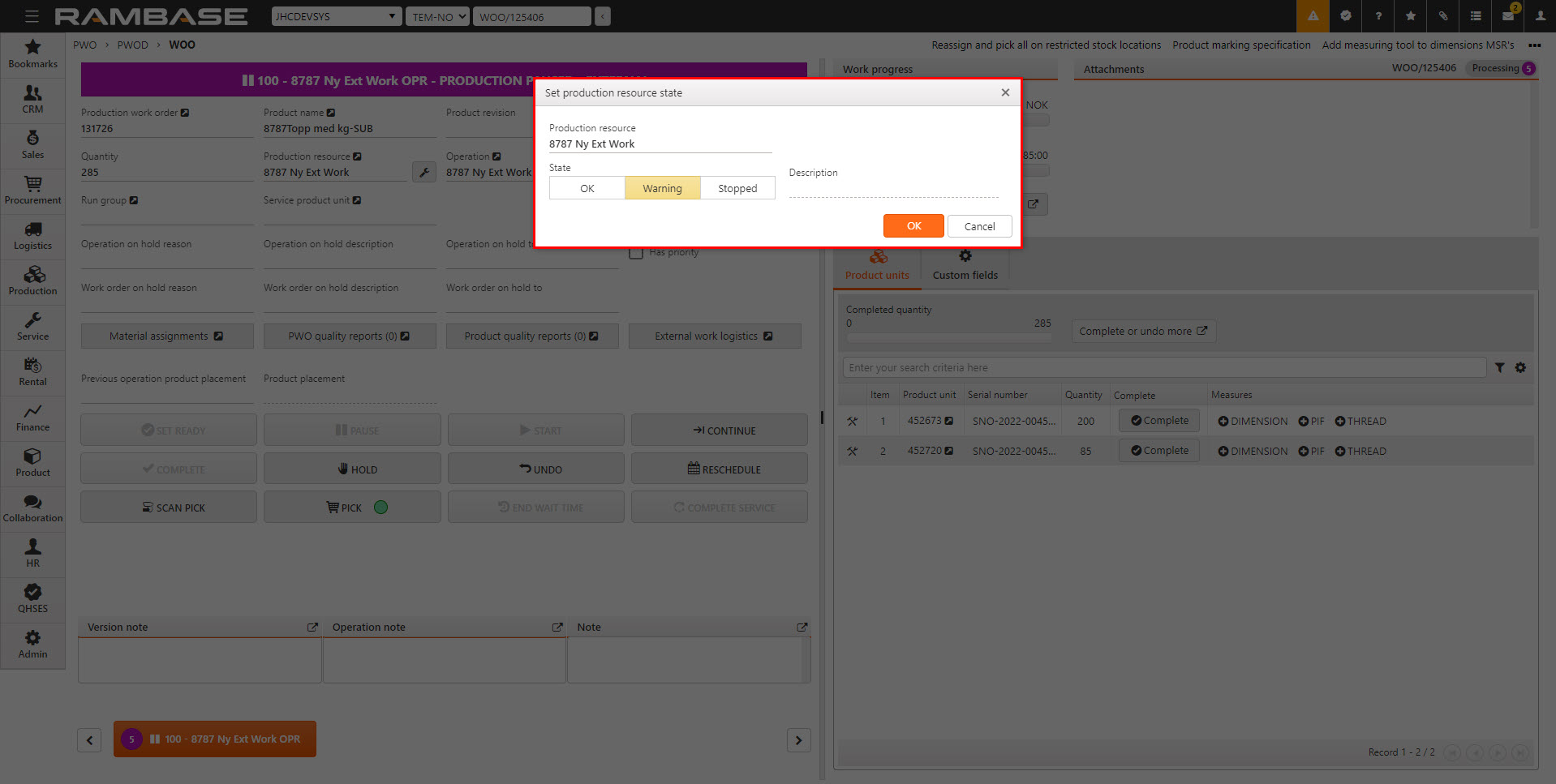Select the OK state option
1556x784 pixels.
pos(587,188)
